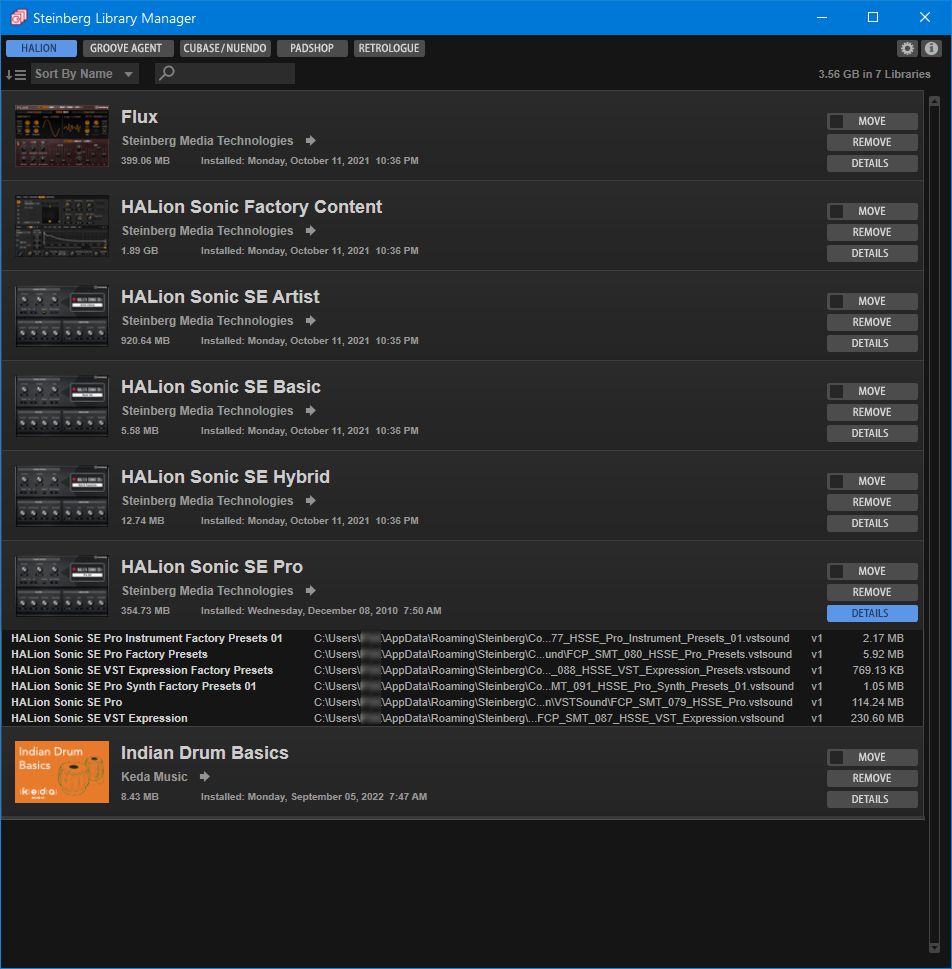Select HALion Sonic SE Artist thumbnail

[x=62, y=316]
